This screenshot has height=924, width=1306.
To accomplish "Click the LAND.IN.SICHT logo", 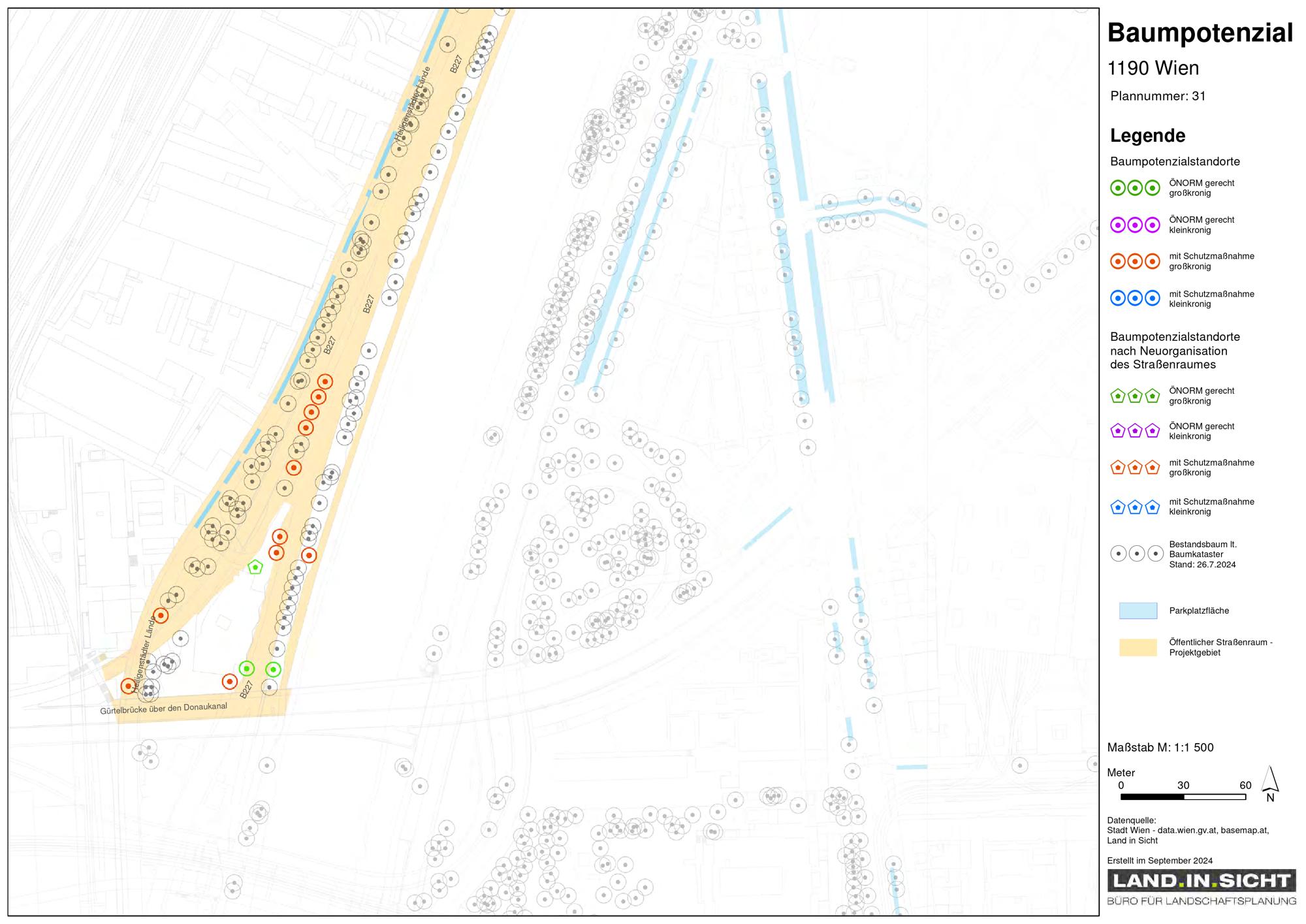I will tap(1202, 888).
